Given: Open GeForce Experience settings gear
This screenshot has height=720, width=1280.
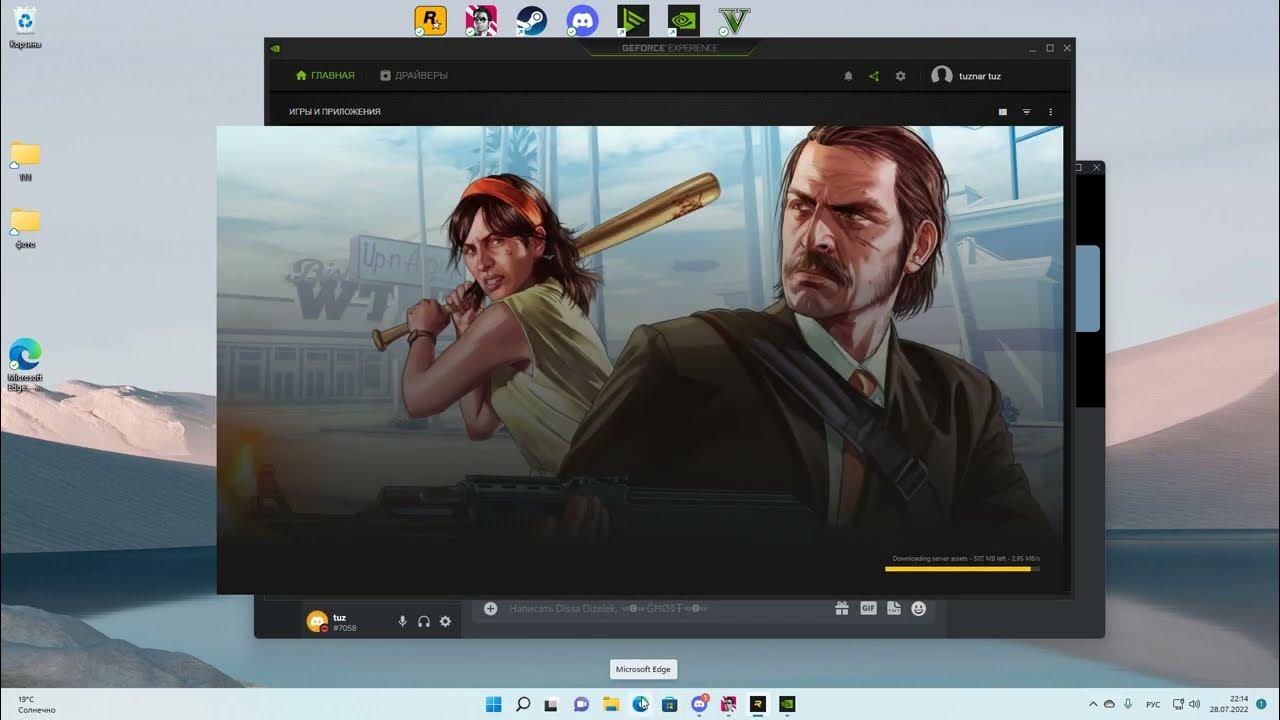Looking at the screenshot, I should pyautogui.click(x=900, y=76).
